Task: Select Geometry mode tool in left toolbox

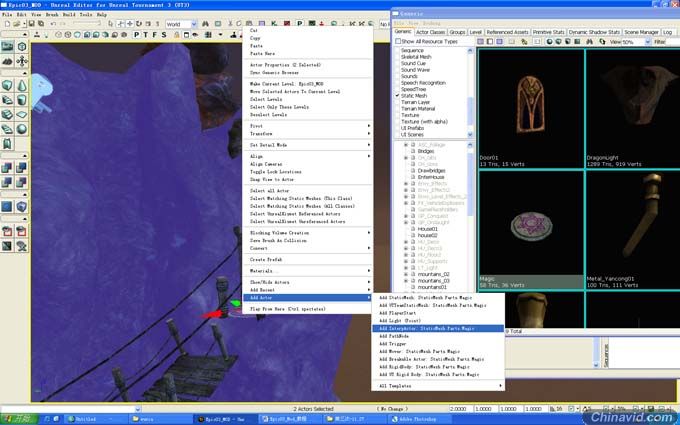Action: click(x=22, y=46)
